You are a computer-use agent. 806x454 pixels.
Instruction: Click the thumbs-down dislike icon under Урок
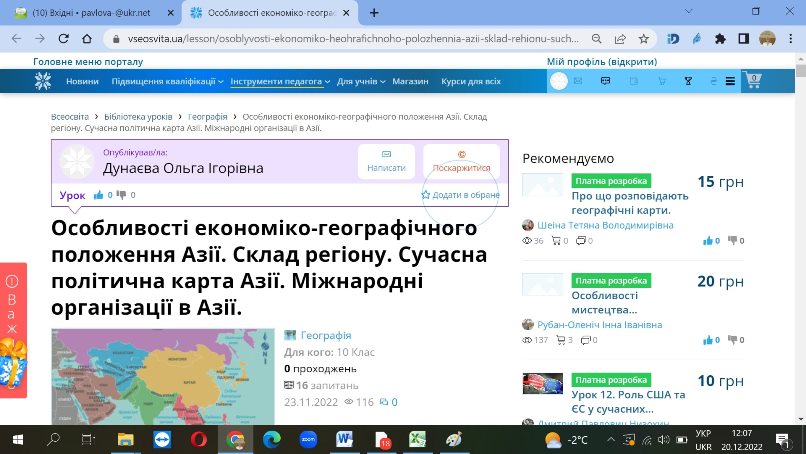121,195
